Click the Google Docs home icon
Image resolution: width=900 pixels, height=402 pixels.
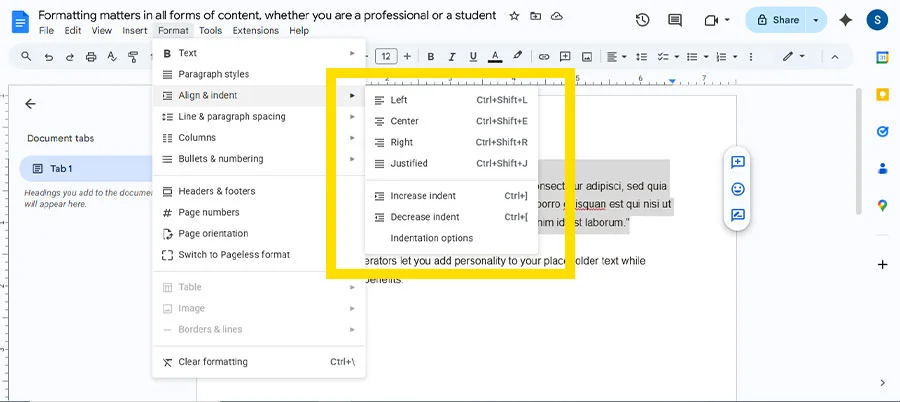click(20, 22)
